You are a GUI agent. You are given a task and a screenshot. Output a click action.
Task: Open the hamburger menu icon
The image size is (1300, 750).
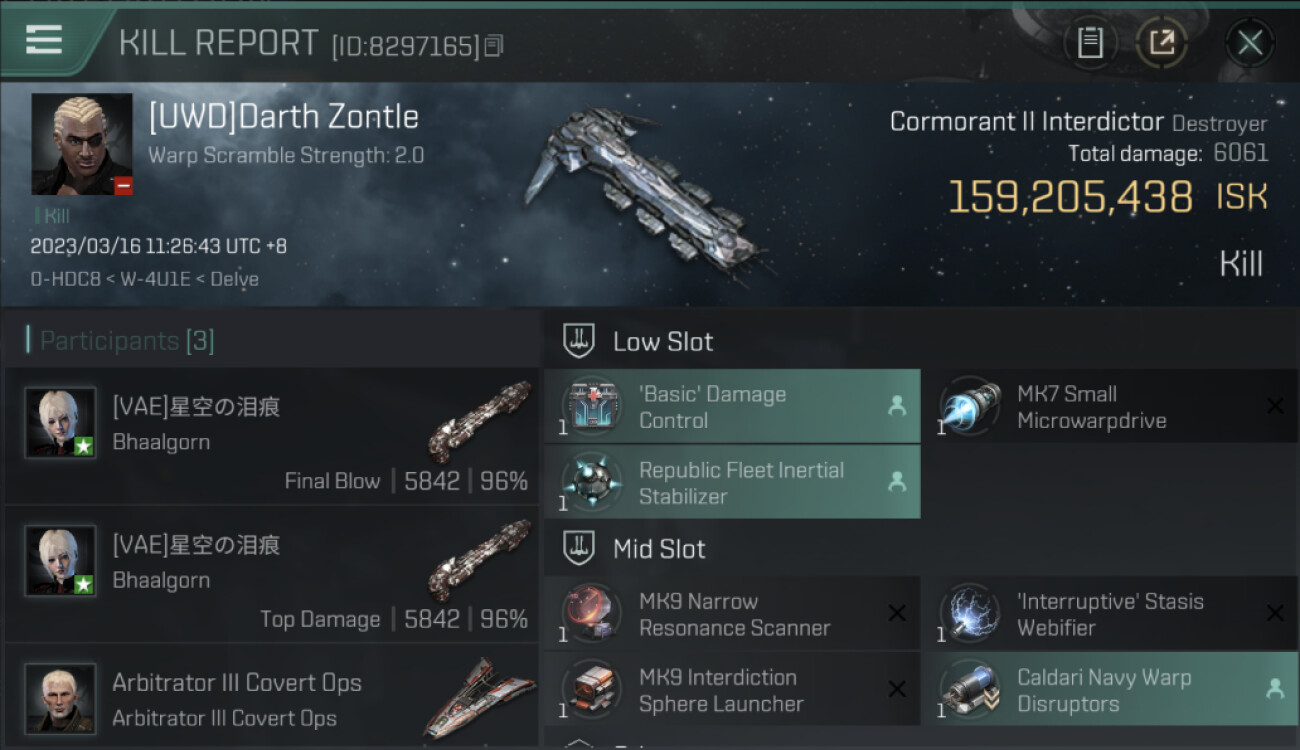(44, 40)
